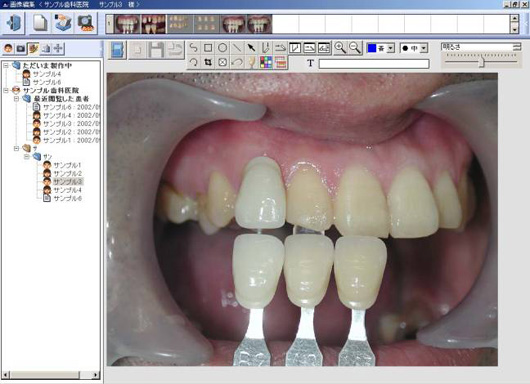Select the freehand lasso drawing tool
The image size is (530, 384).
tap(193, 48)
